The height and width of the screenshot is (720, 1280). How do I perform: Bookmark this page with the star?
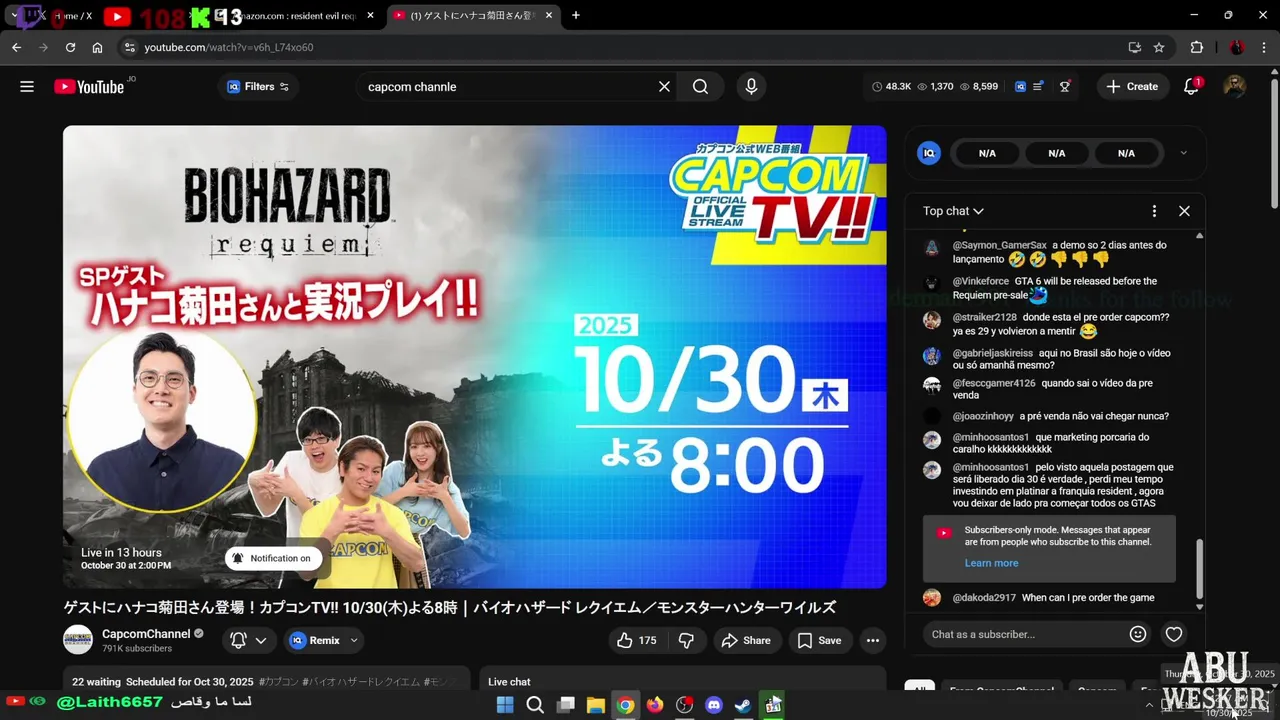coord(1159,47)
